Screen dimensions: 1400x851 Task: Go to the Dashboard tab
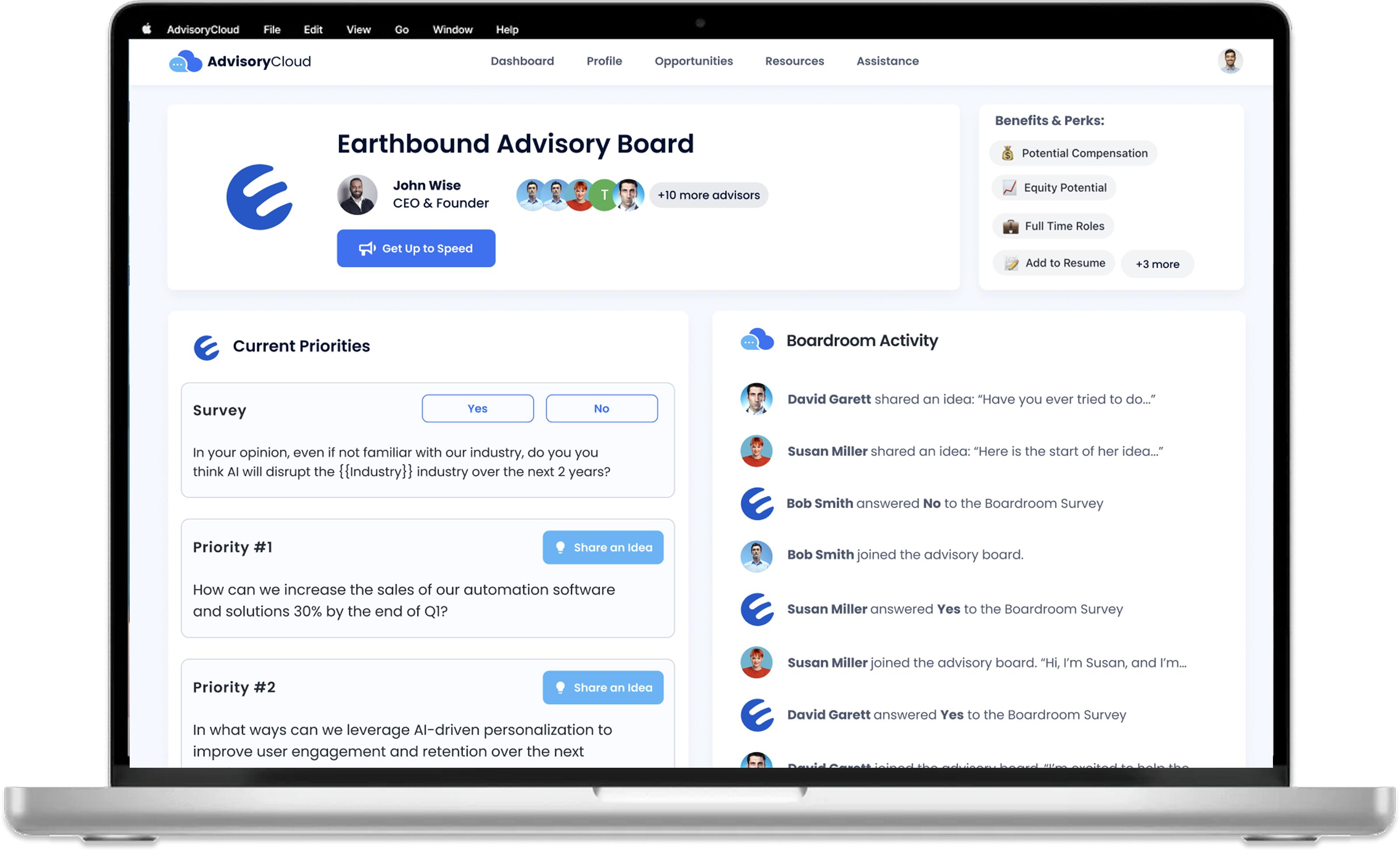tap(522, 61)
